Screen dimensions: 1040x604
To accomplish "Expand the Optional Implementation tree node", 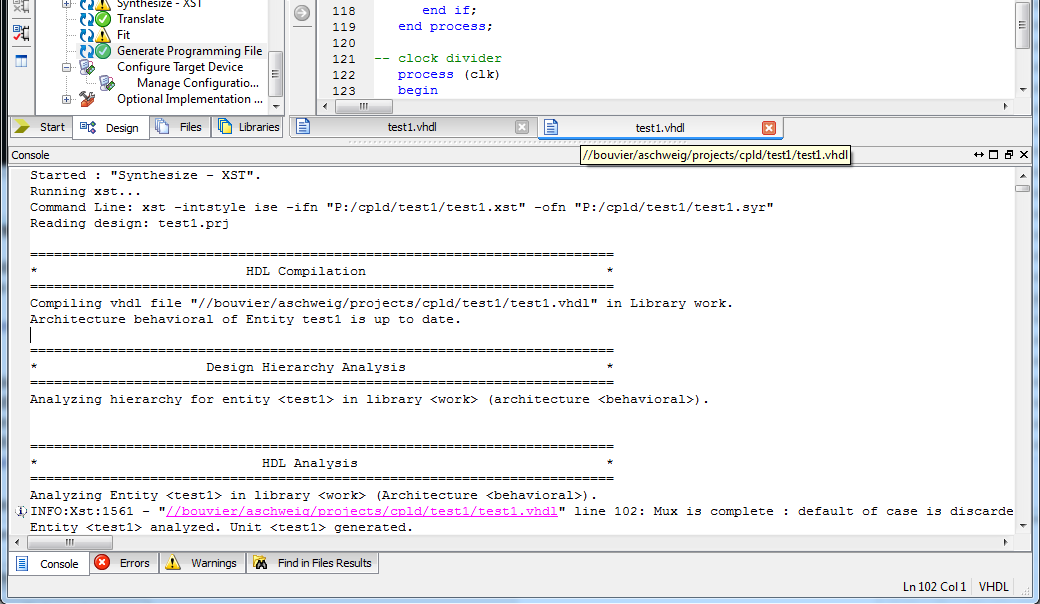I will pos(67,99).
